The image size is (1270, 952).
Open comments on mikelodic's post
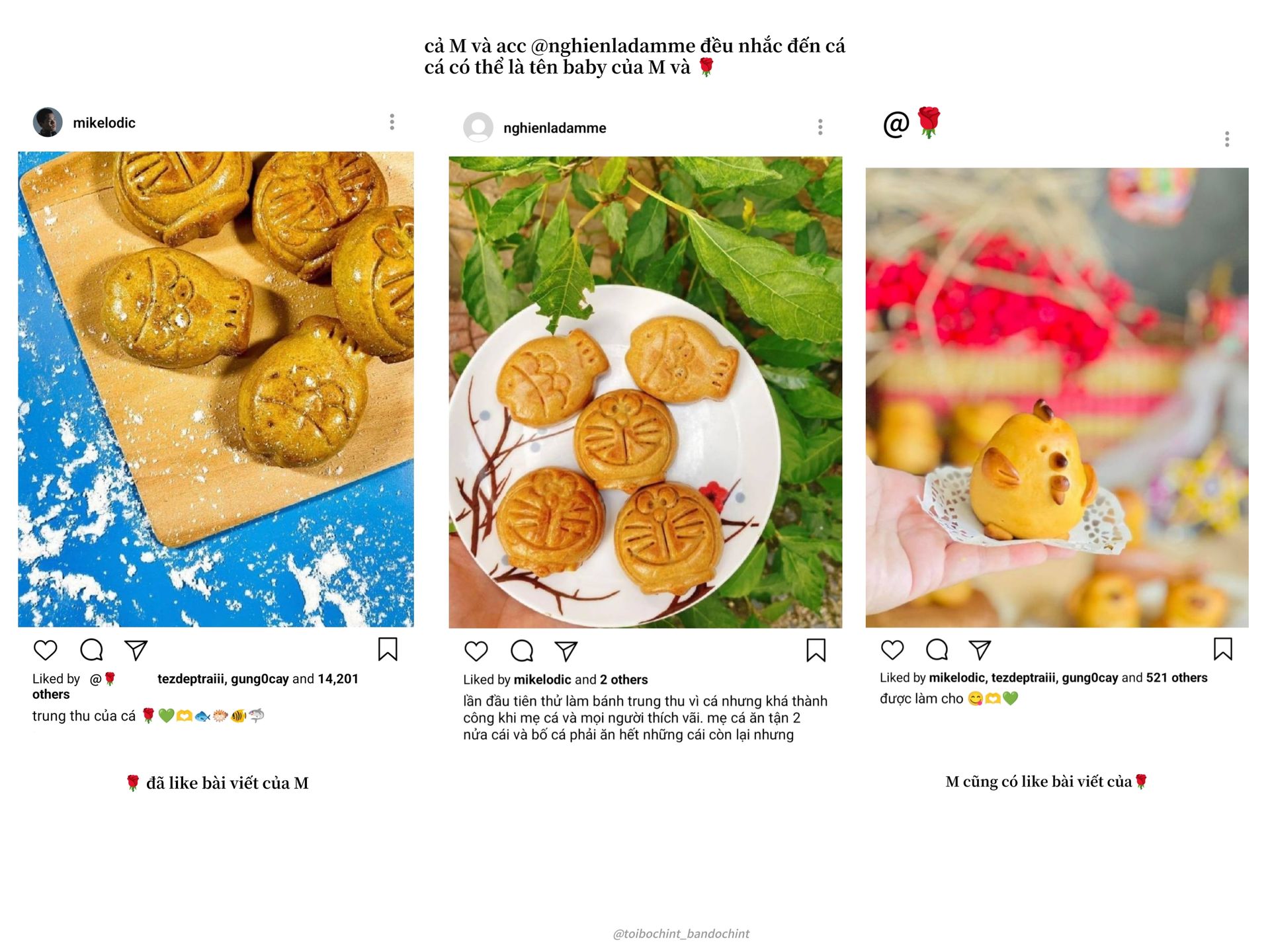[x=91, y=650]
